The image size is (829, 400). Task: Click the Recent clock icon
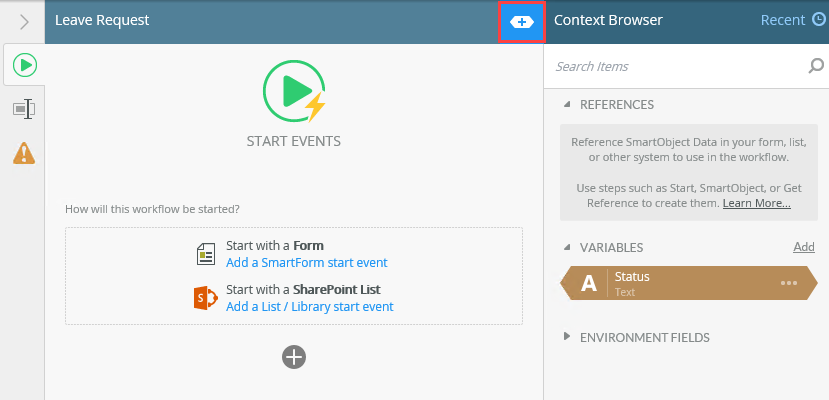[819, 20]
